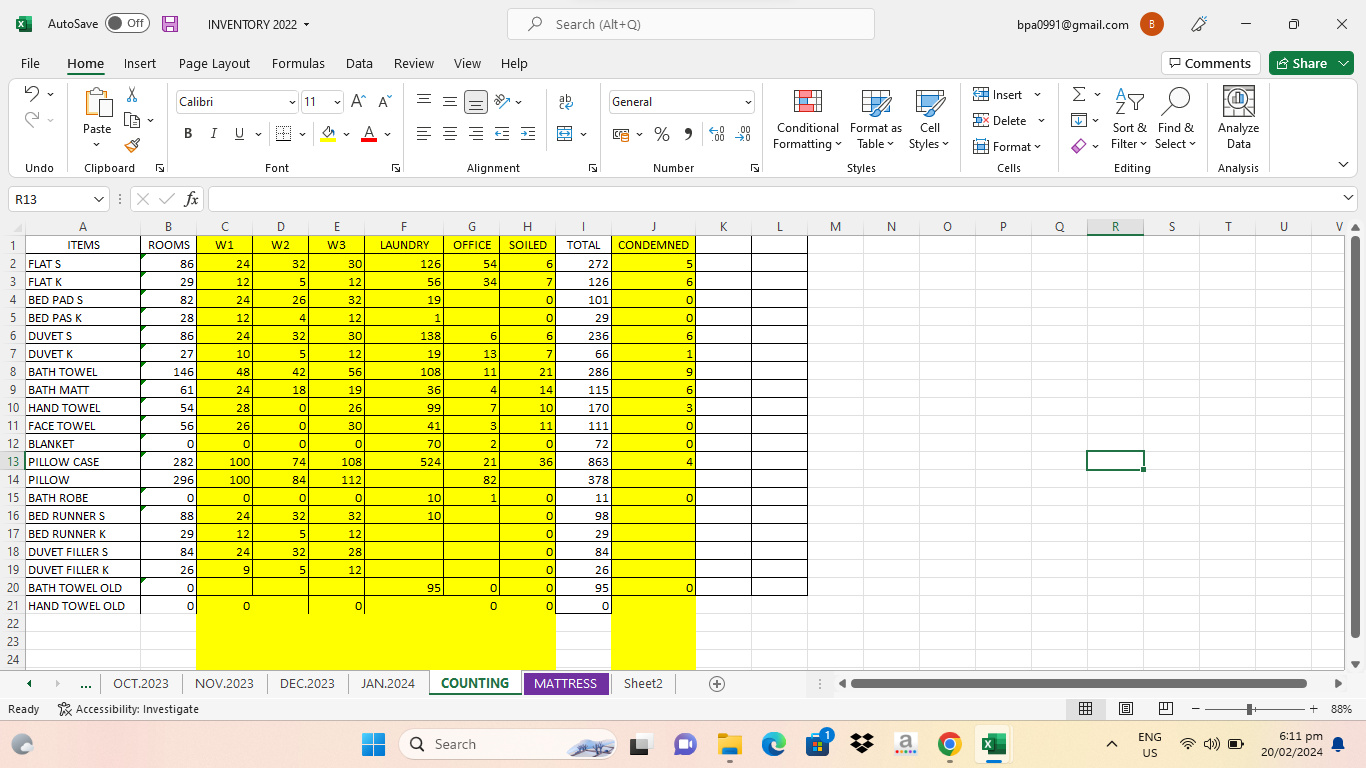Screen dimensions: 1366x768
Task: Apply Comma Style format
Action: click(688, 134)
